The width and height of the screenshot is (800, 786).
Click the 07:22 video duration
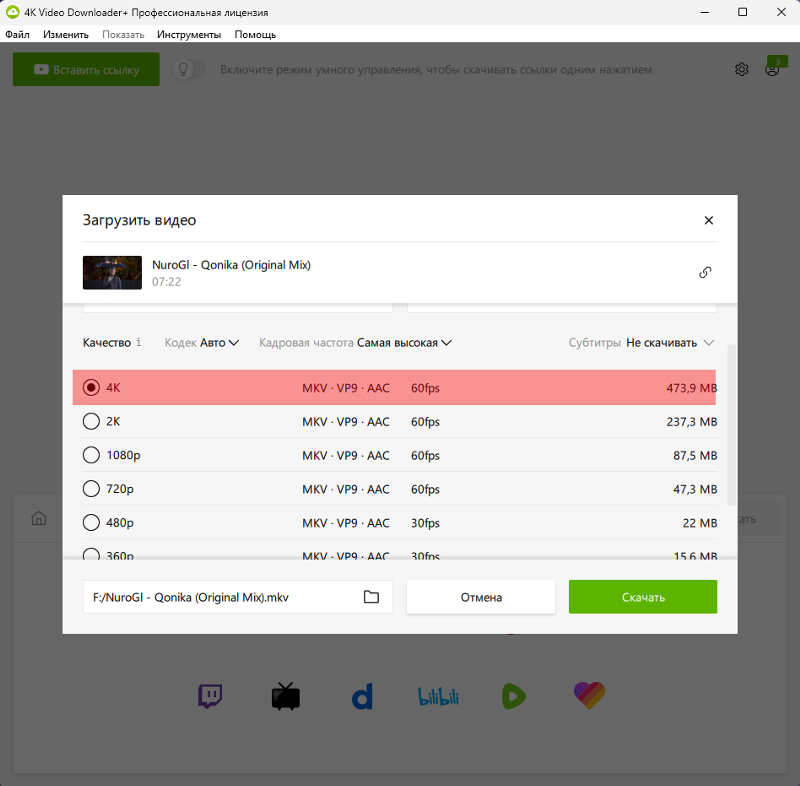(x=166, y=282)
